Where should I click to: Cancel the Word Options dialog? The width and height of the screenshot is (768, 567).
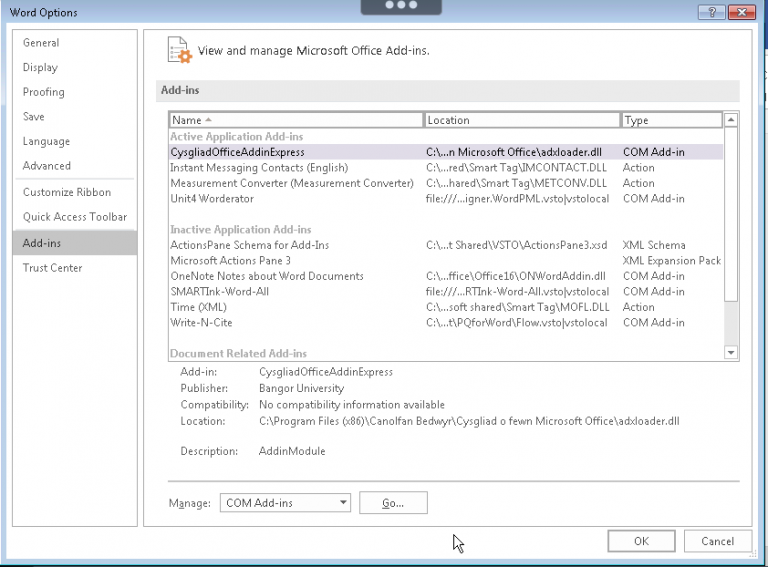coord(717,541)
